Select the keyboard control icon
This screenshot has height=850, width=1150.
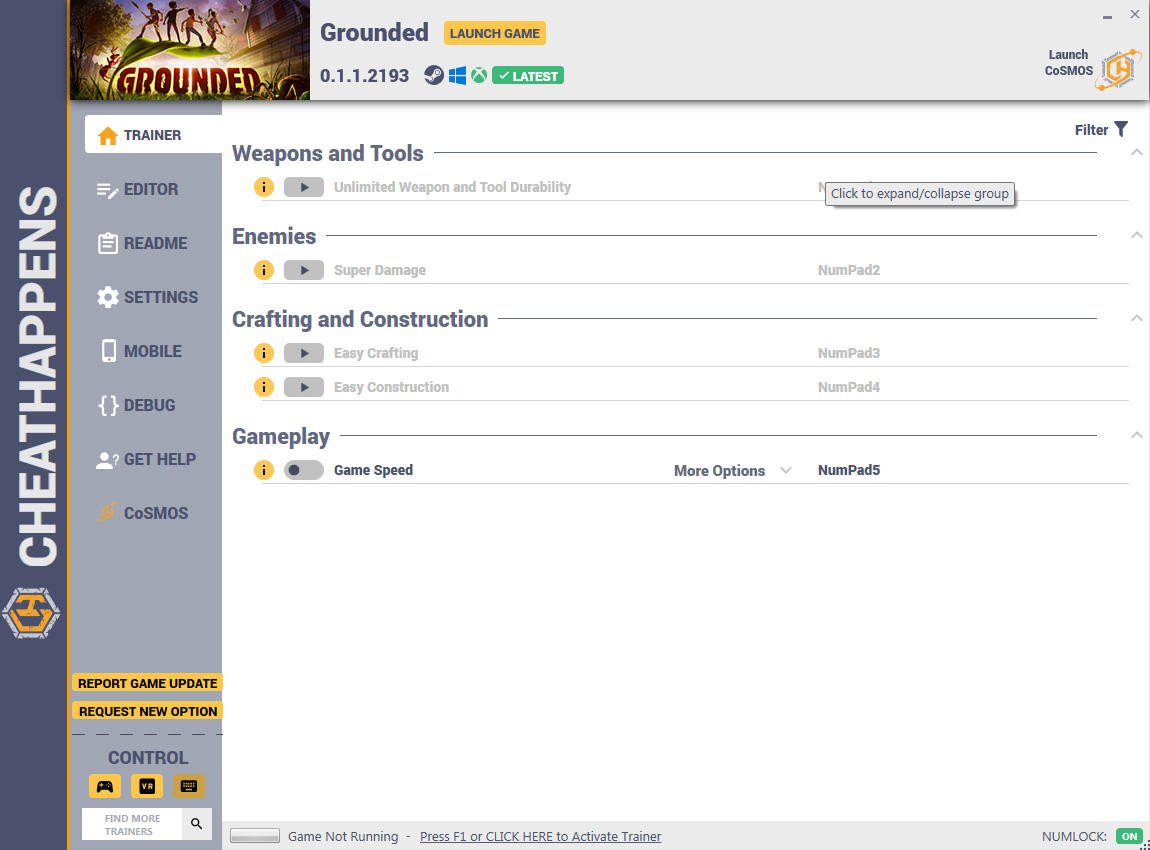pyautogui.click(x=188, y=786)
